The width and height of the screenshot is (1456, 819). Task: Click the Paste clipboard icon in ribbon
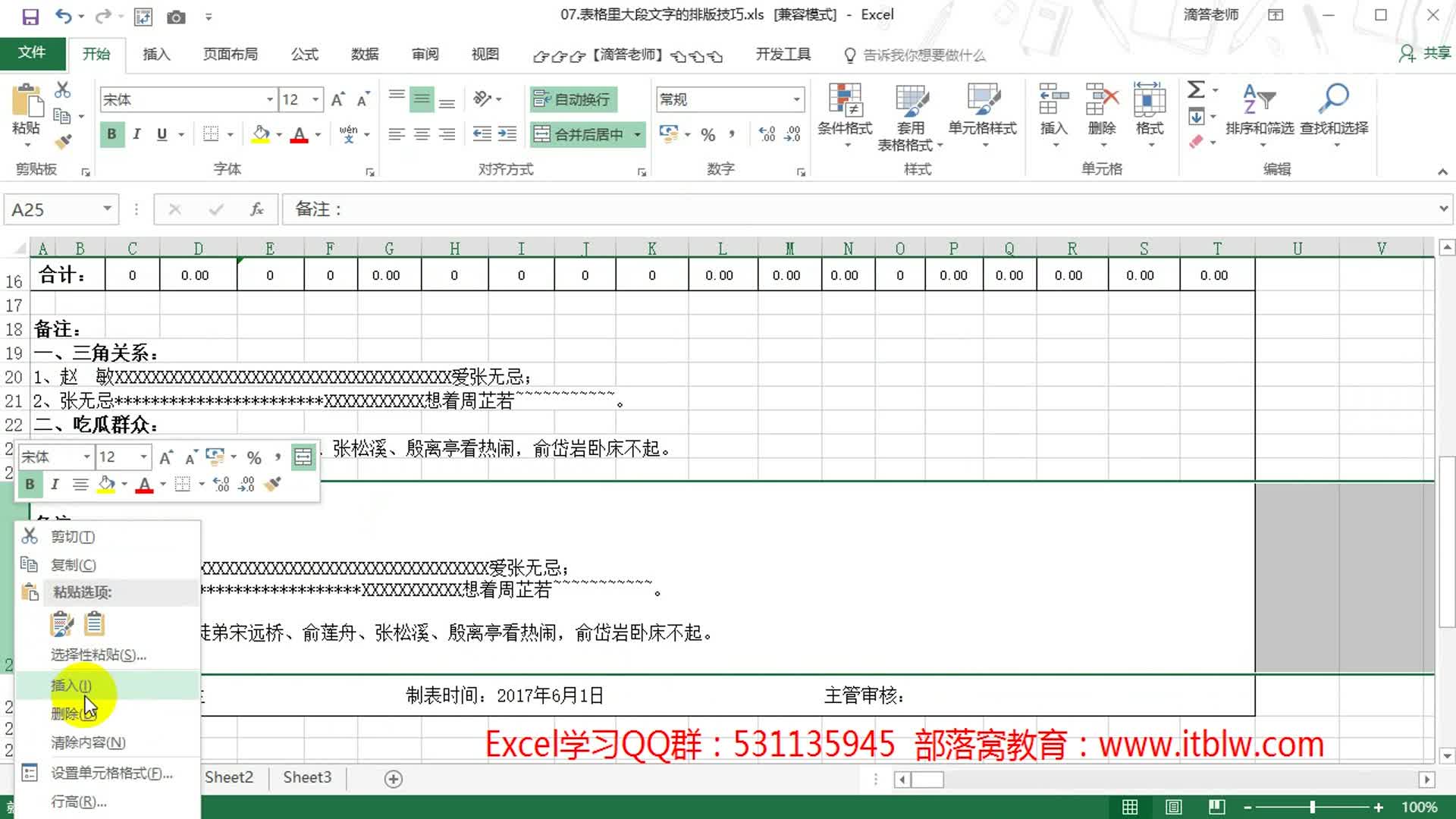(27, 101)
